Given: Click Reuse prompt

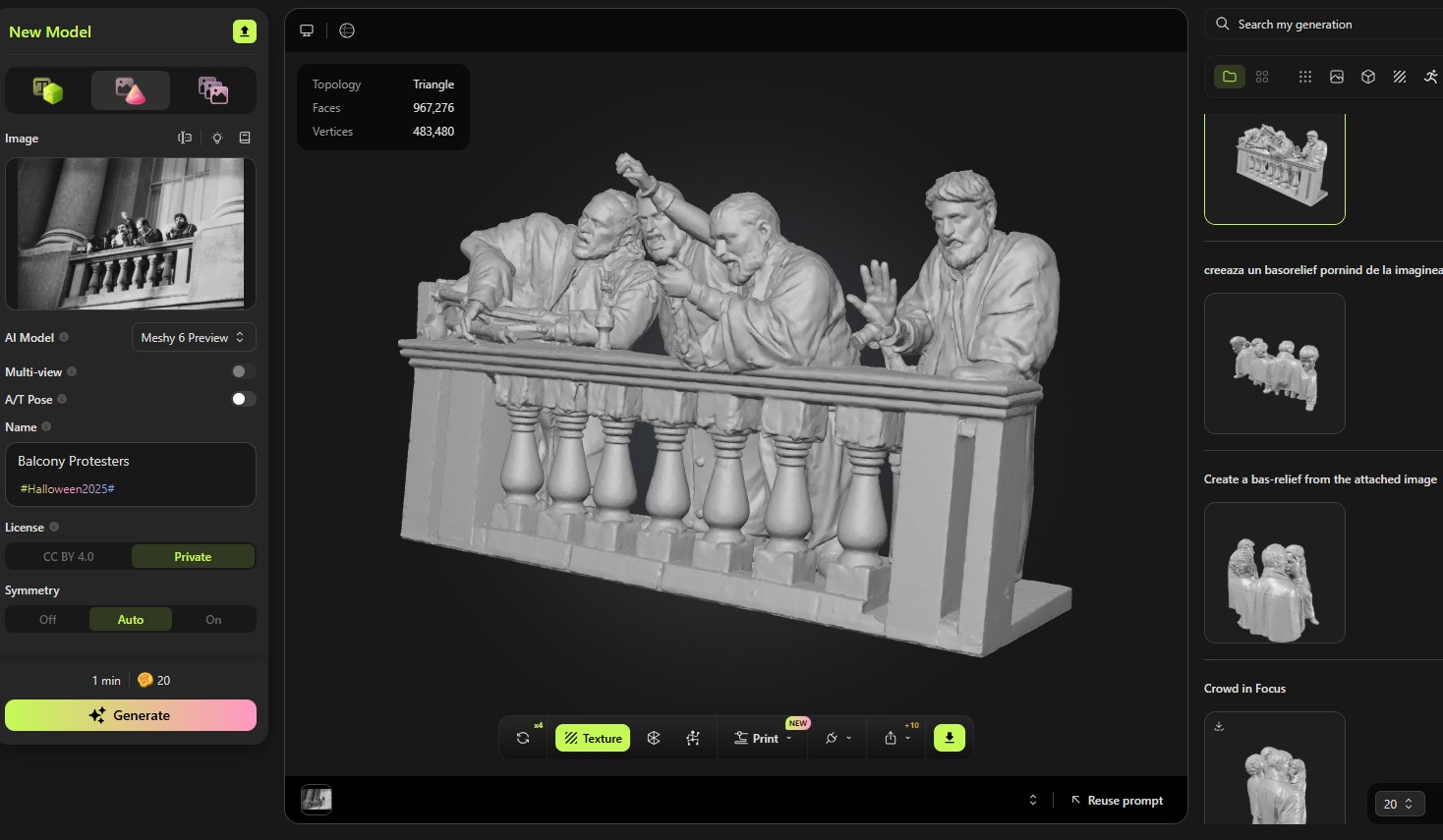Looking at the screenshot, I should [1117, 801].
